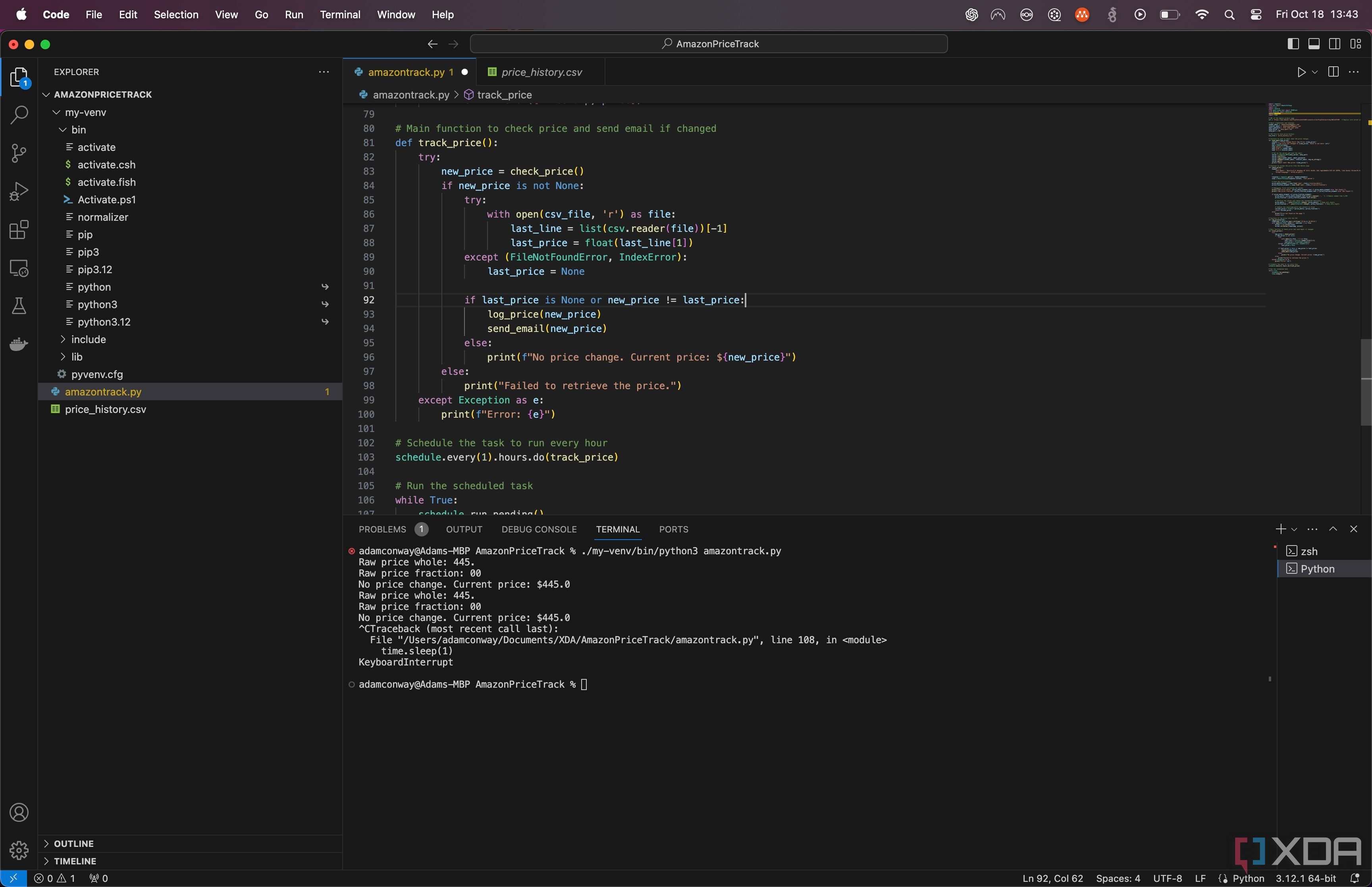This screenshot has width=1372, height=887.
Task: Open the Selection menu
Action: coord(175,15)
